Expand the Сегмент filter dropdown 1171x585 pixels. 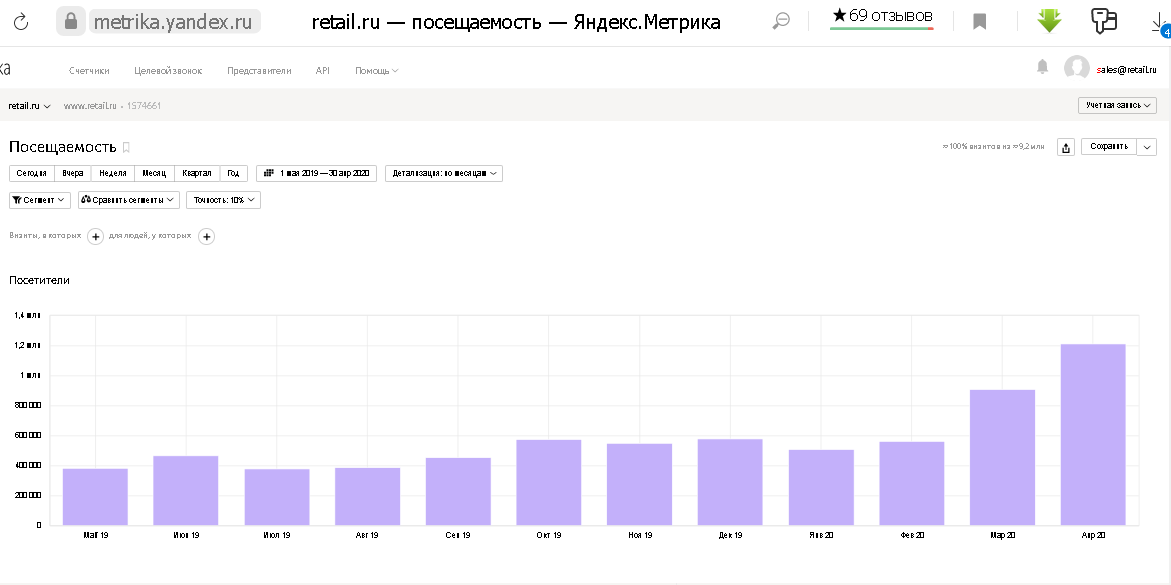[40, 200]
